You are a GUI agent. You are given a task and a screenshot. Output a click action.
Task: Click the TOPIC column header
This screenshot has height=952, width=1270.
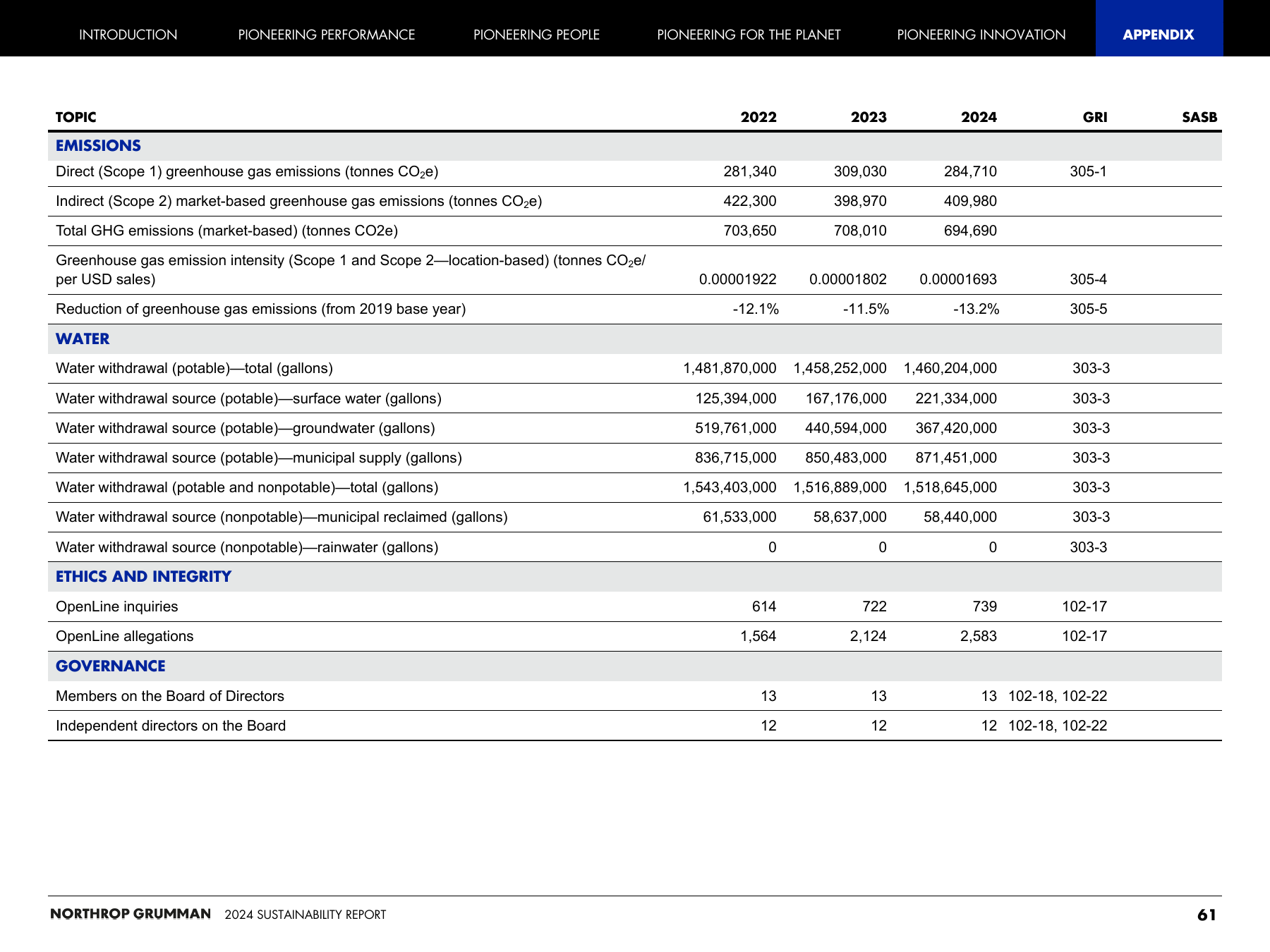click(x=76, y=117)
